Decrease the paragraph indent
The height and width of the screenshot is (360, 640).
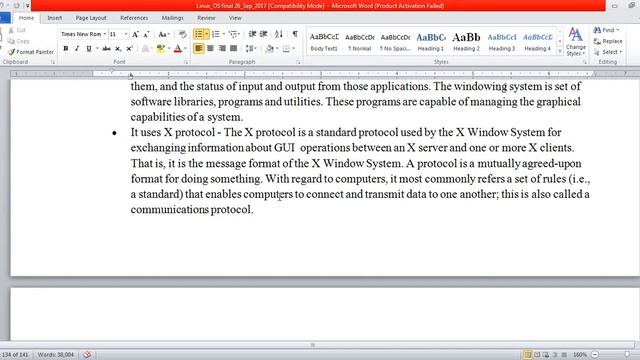(x=252, y=34)
